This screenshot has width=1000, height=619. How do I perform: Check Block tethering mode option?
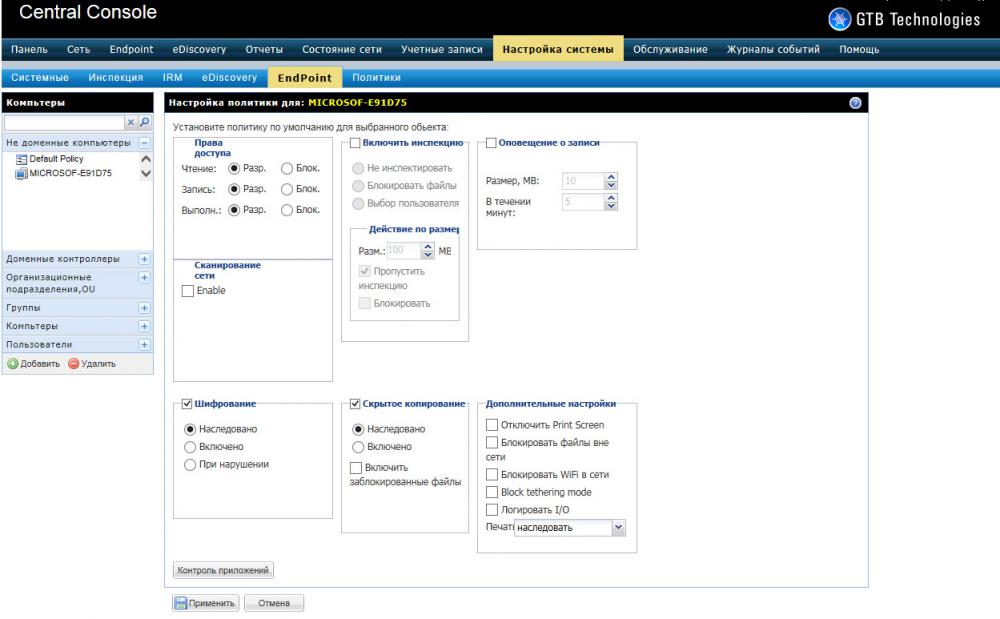pos(492,492)
